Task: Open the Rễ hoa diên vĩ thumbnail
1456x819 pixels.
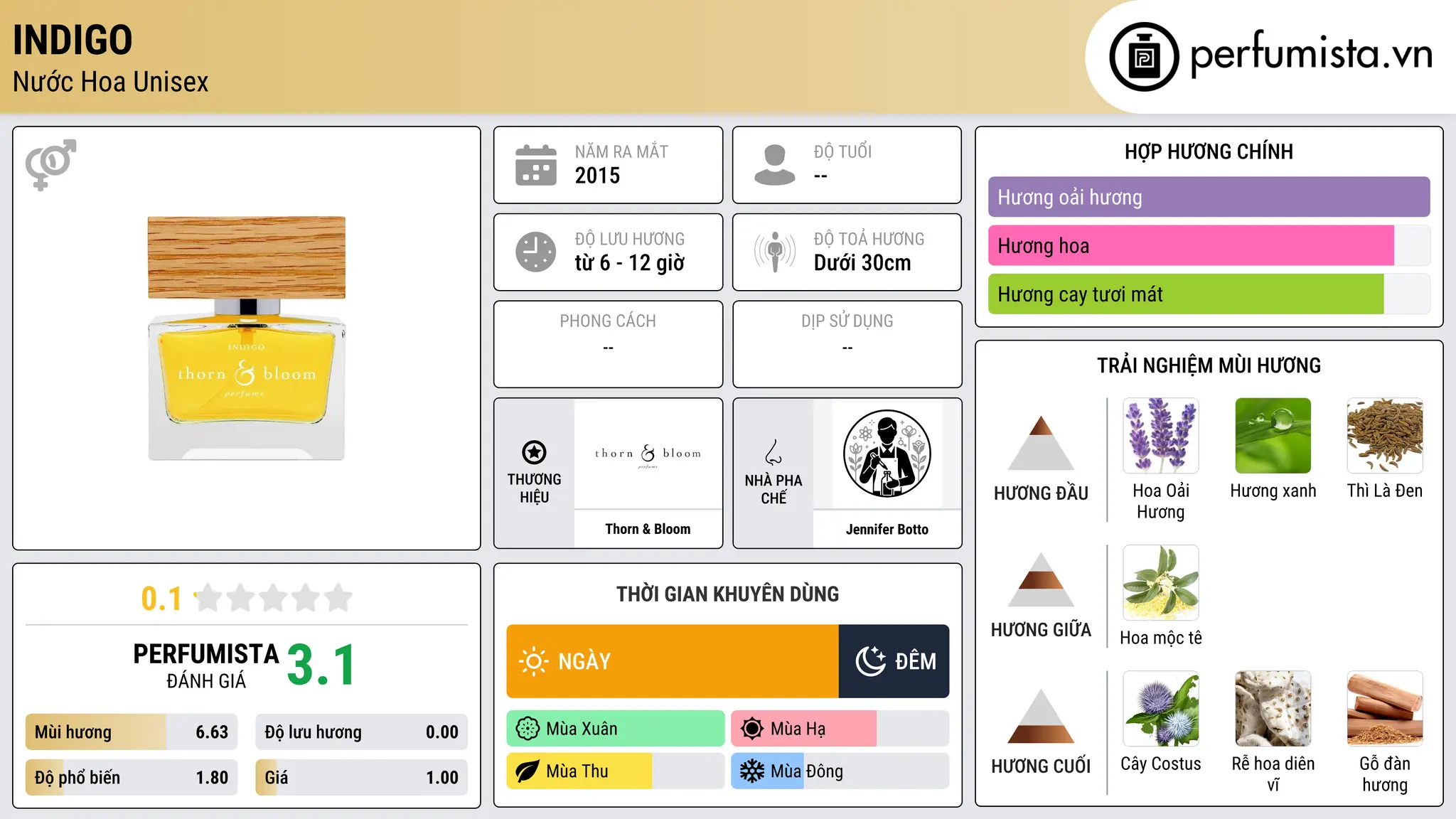Action: 1273,709
